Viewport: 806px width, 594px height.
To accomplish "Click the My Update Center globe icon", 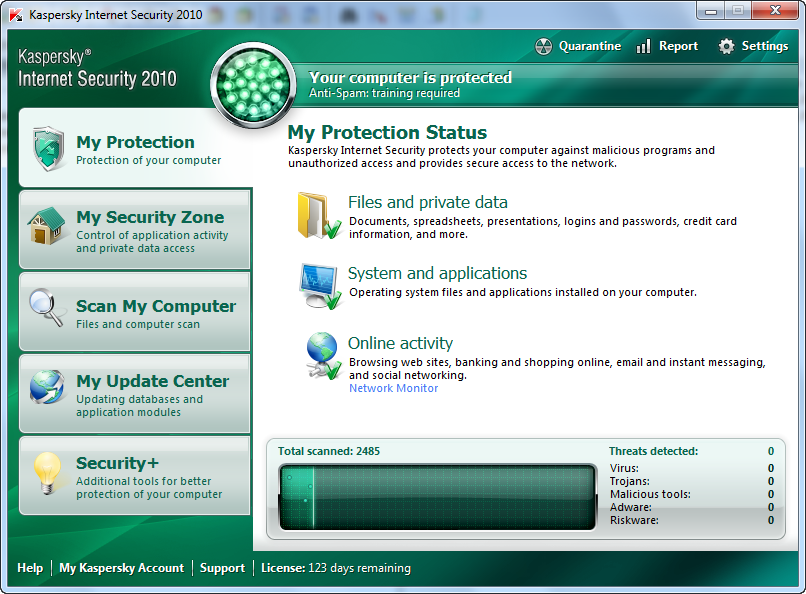I will 46,388.
